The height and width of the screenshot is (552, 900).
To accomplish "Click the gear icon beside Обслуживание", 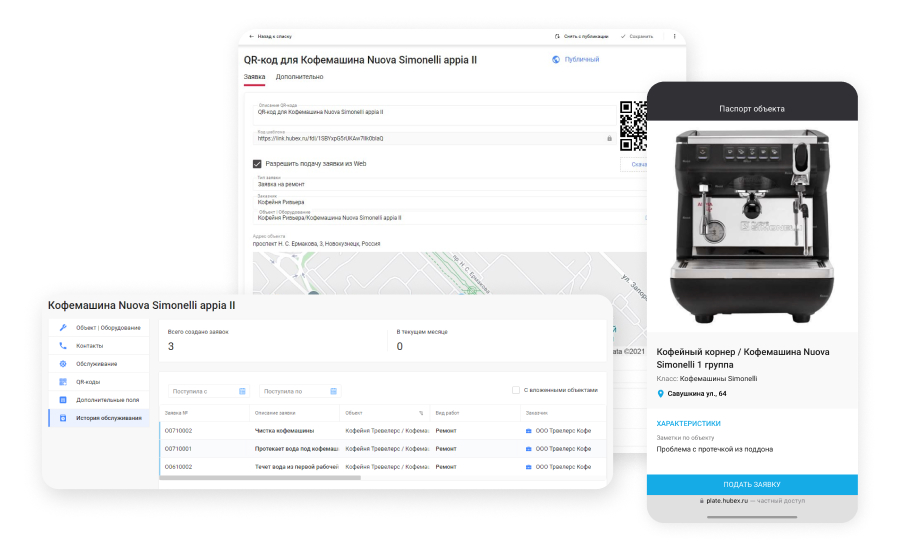I will click(x=63, y=364).
